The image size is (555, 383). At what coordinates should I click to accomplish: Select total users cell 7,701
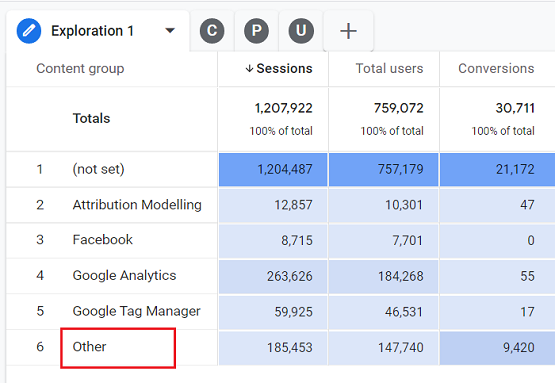pyautogui.click(x=384, y=241)
